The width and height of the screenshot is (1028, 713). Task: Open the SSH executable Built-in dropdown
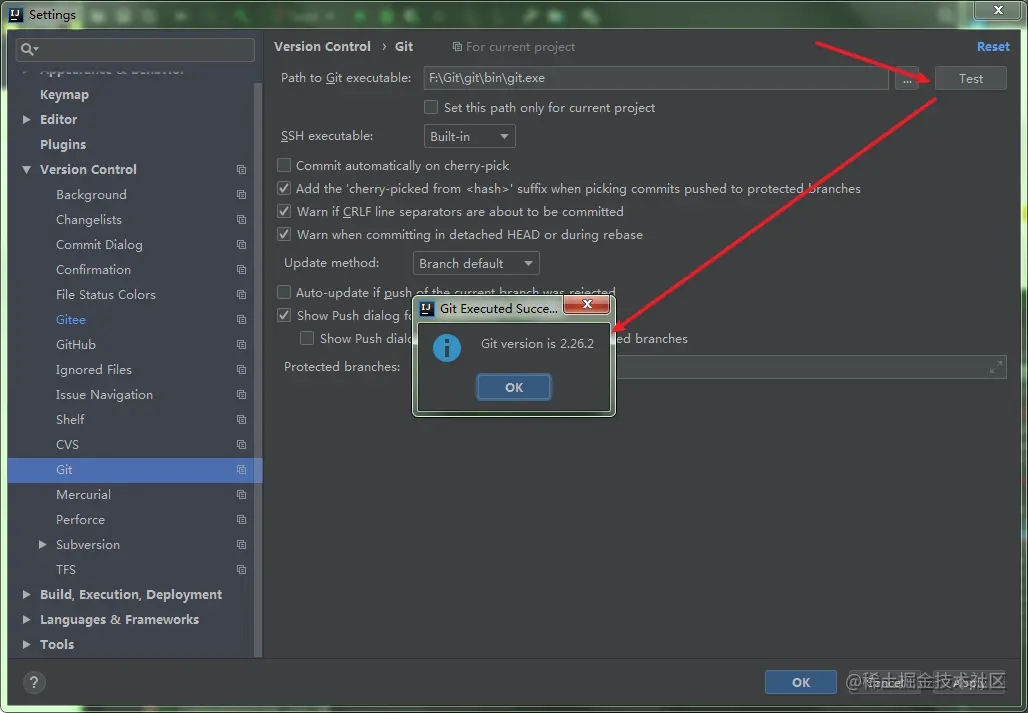click(x=469, y=136)
